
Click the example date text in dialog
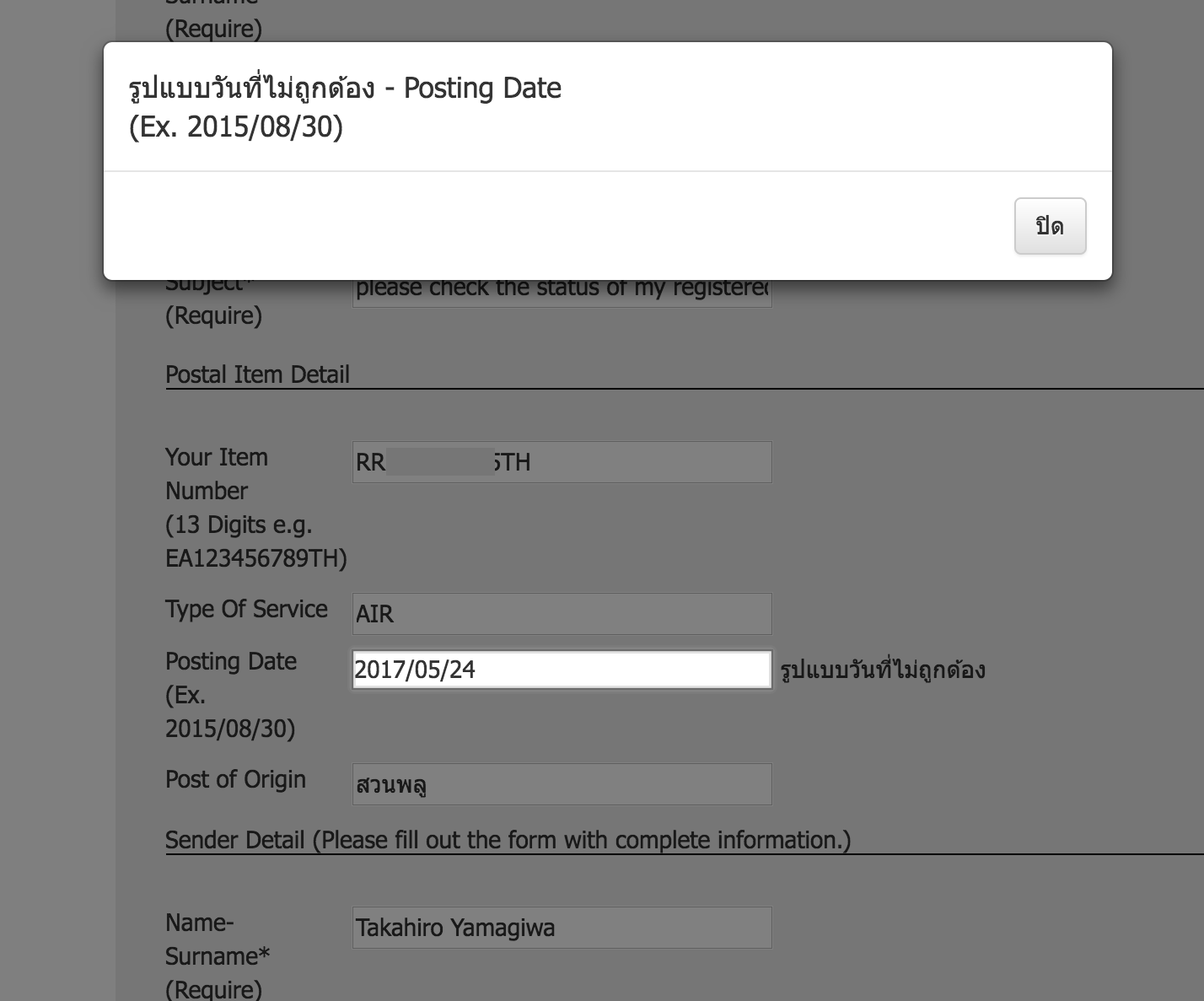point(236,127)
